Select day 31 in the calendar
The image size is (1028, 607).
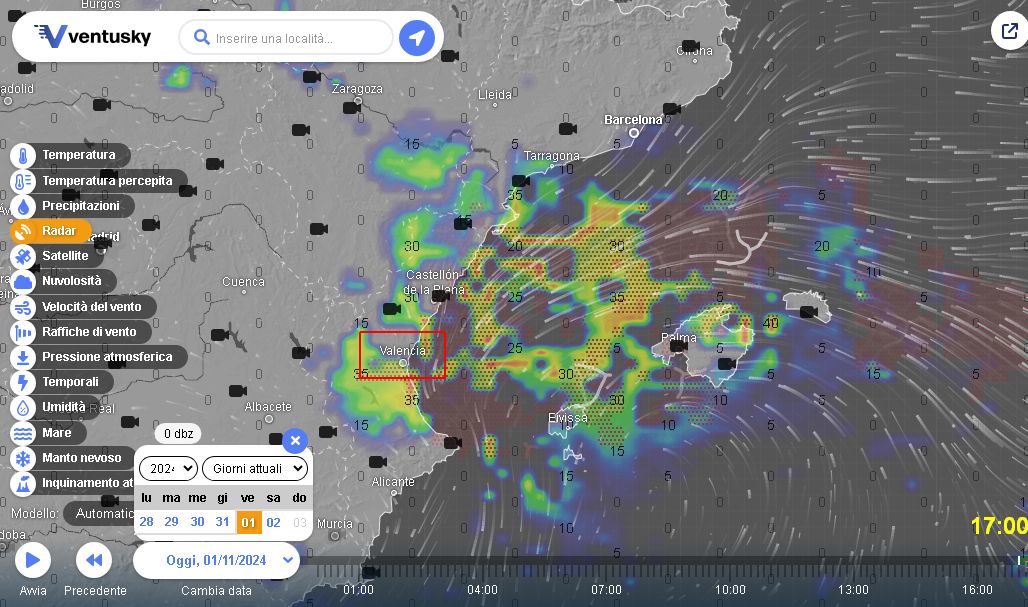point(222,522)
